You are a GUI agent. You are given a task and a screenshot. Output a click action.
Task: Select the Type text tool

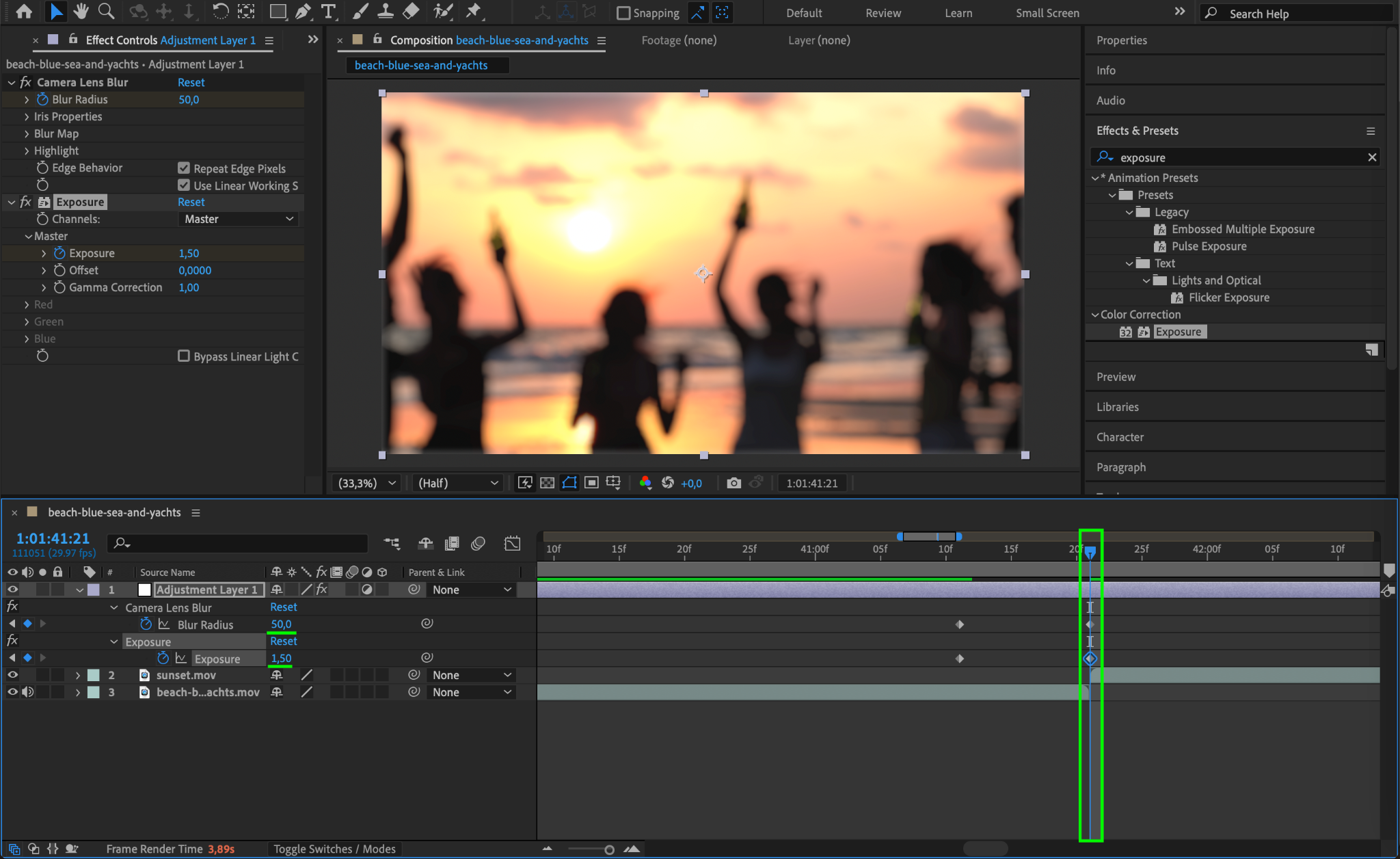pyautogui.click(x=329, y=12)
